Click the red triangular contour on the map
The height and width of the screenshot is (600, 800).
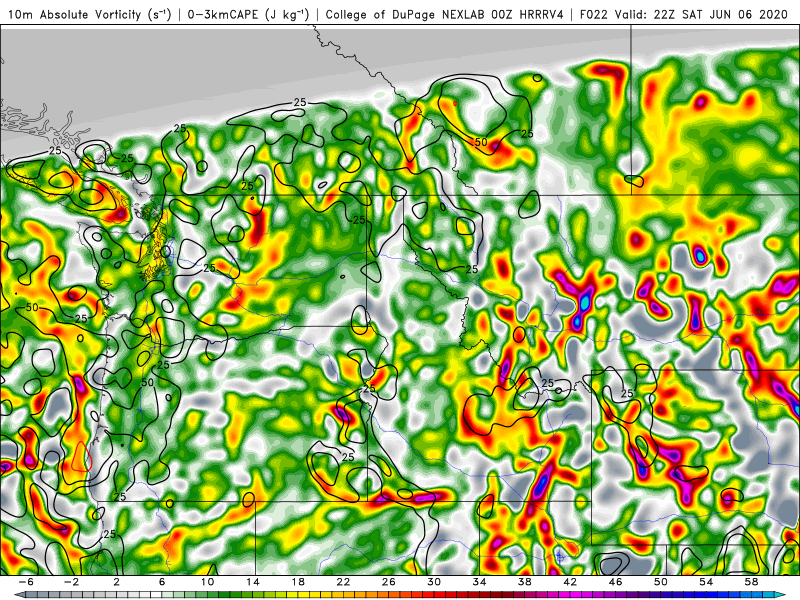[x=81, y=456]
